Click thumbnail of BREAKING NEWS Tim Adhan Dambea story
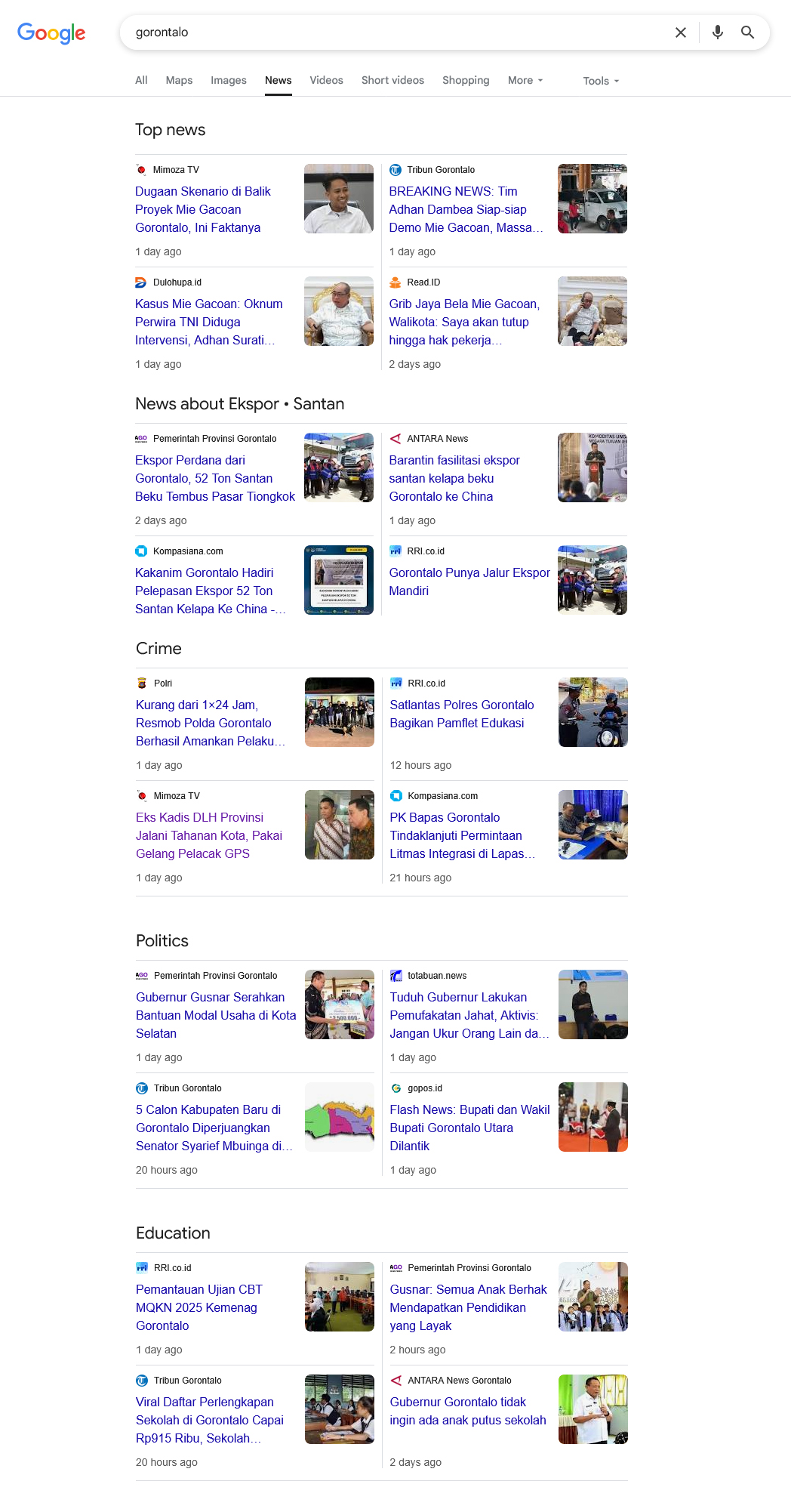791x1512 pixels. coord(592,199)
